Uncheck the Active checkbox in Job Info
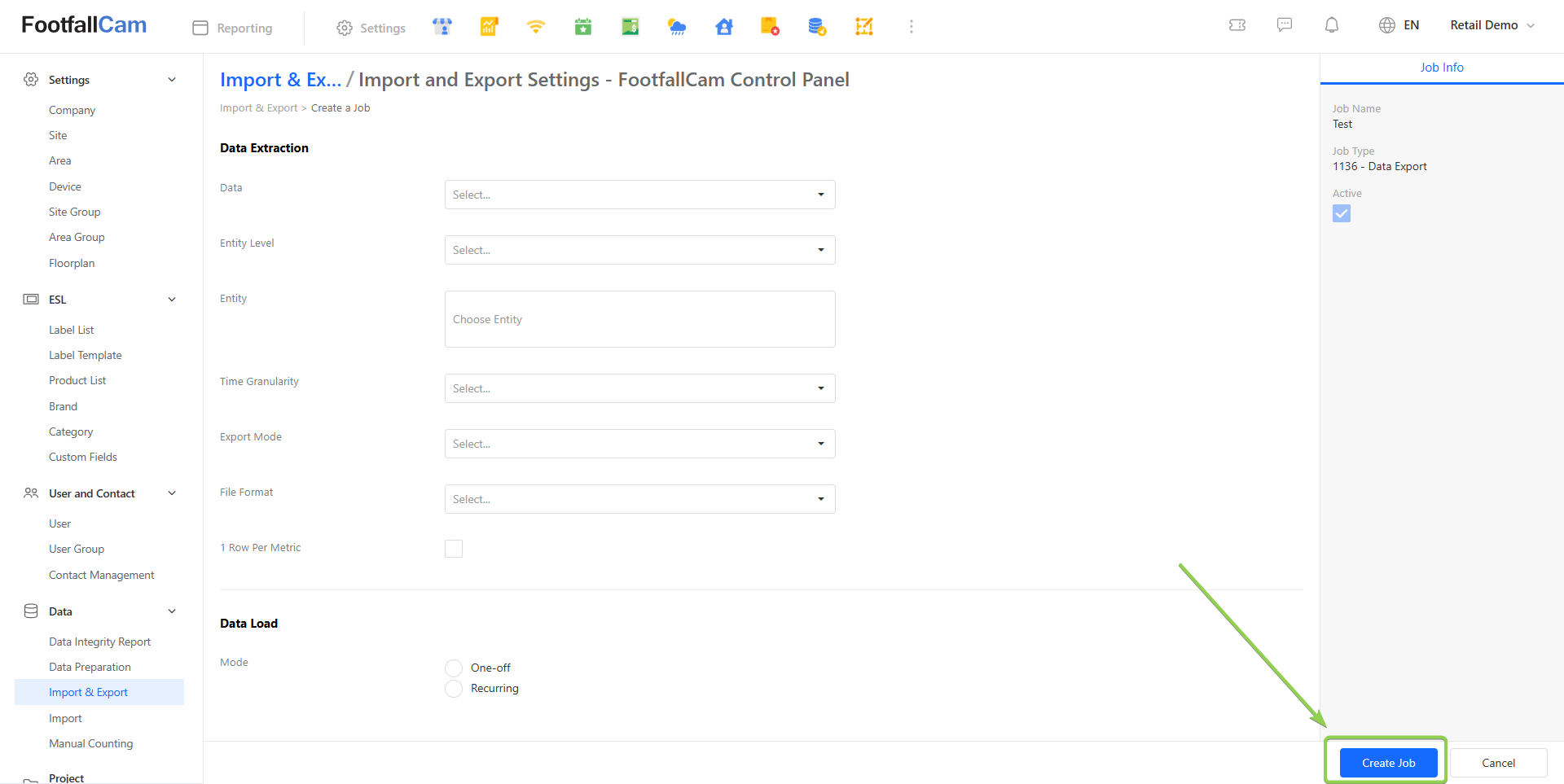The image size is (1564, 784). pyautogui.click(x=1342, y=213)
